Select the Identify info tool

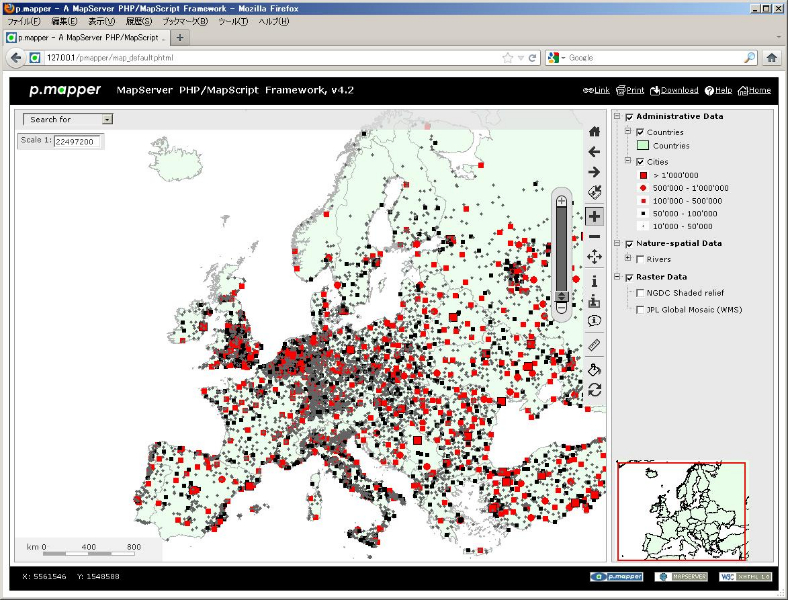tap(594, 281)
